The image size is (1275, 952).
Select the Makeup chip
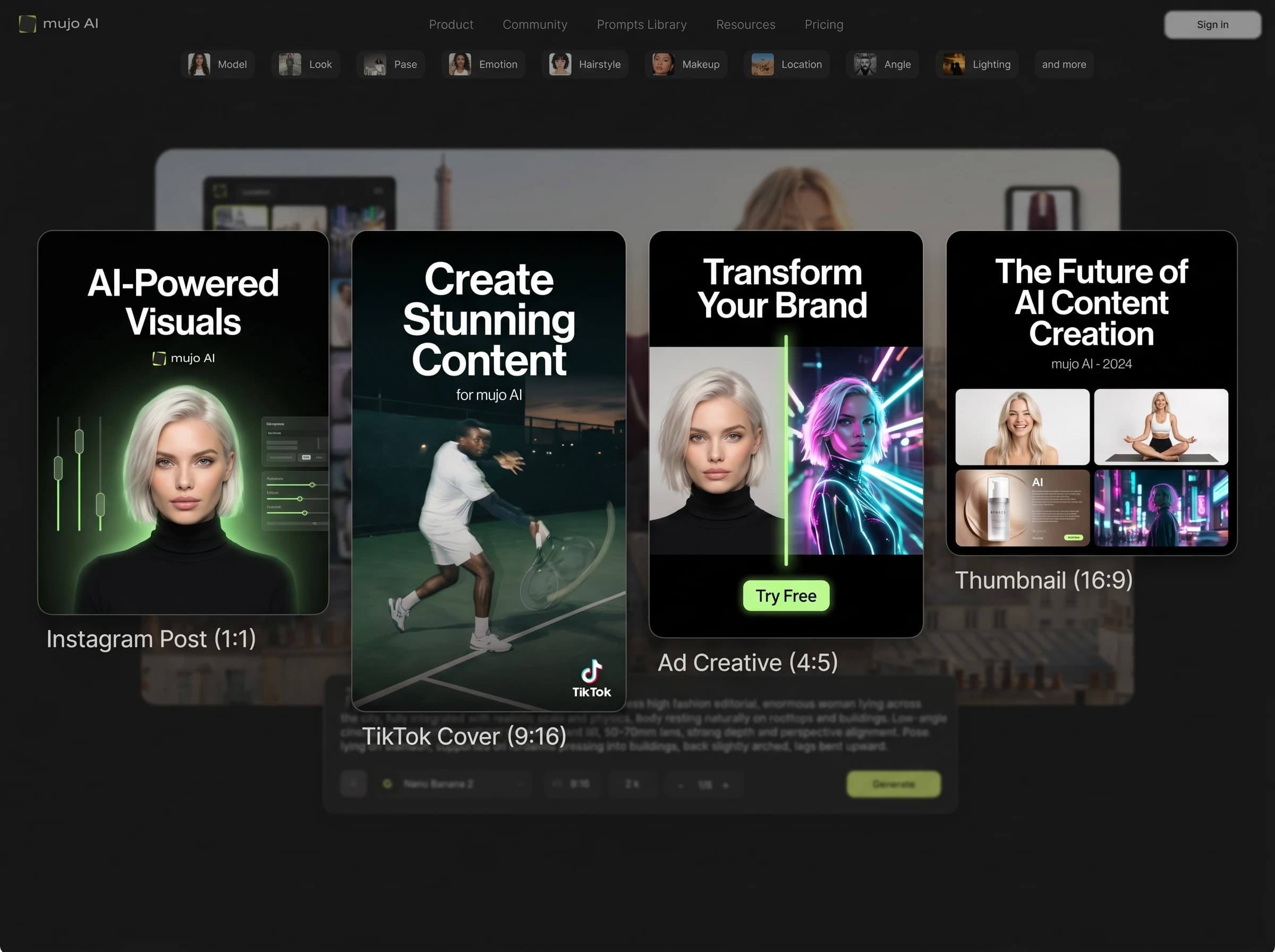point(686,64)
